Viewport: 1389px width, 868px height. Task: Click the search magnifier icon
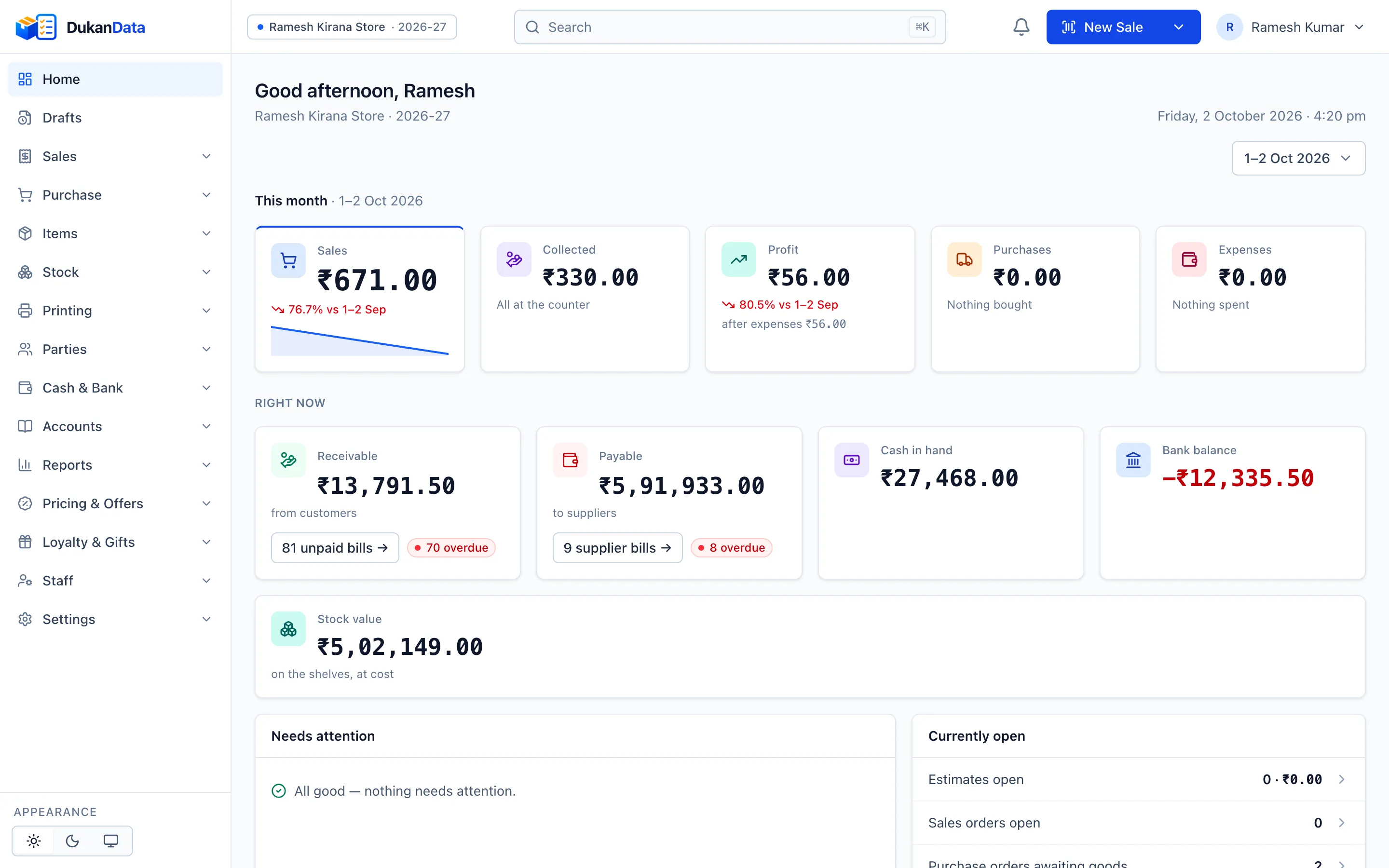point(532,27)
